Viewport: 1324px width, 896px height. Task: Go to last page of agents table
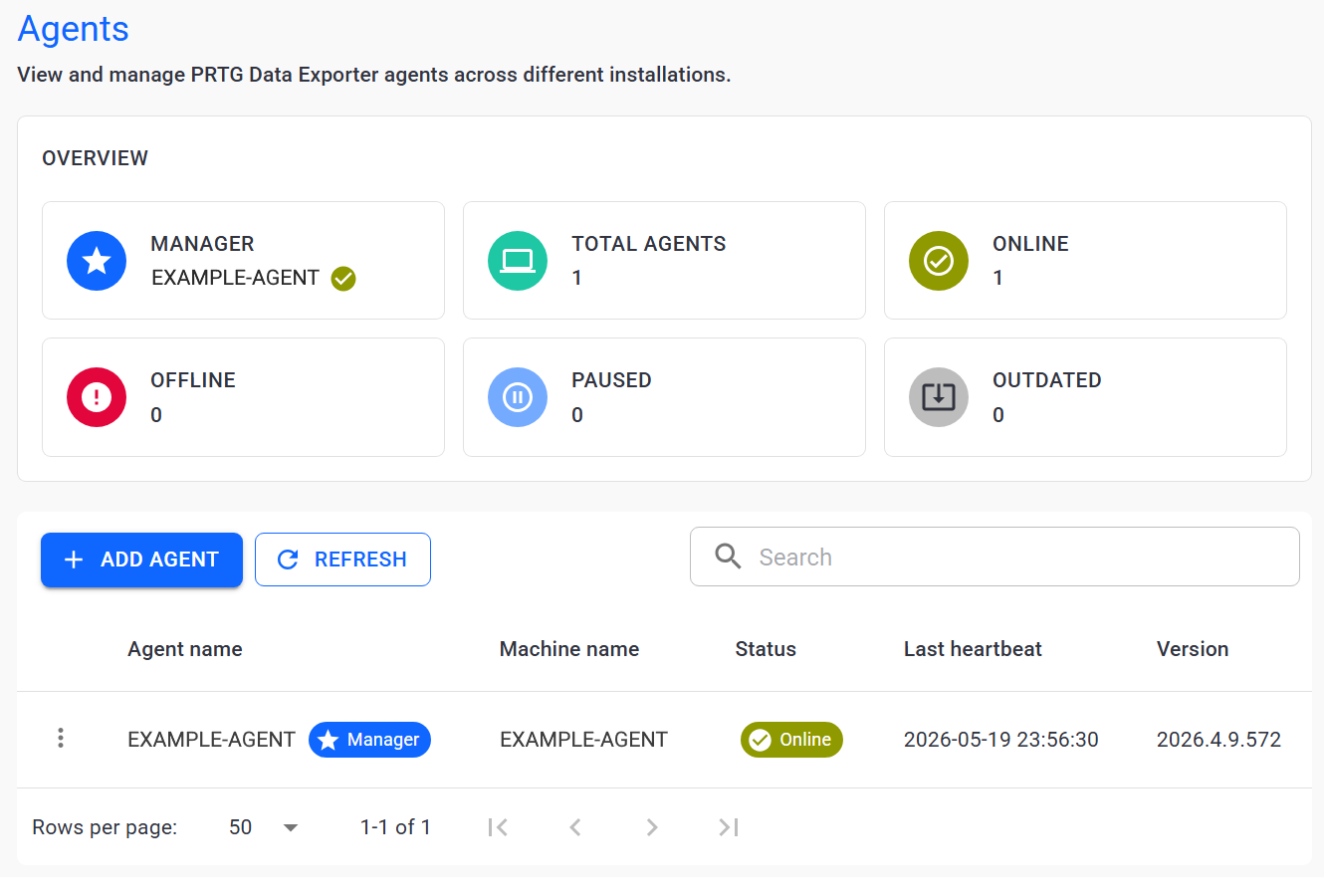click(x=729, y=827)
